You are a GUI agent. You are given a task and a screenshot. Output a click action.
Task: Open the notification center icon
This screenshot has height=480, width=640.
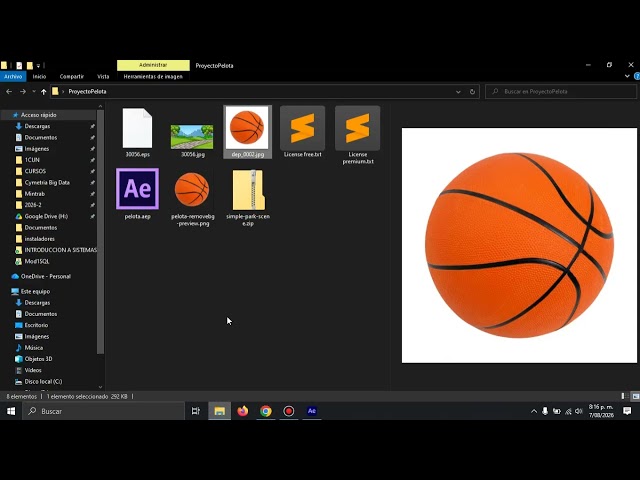[x=627, y=411]
